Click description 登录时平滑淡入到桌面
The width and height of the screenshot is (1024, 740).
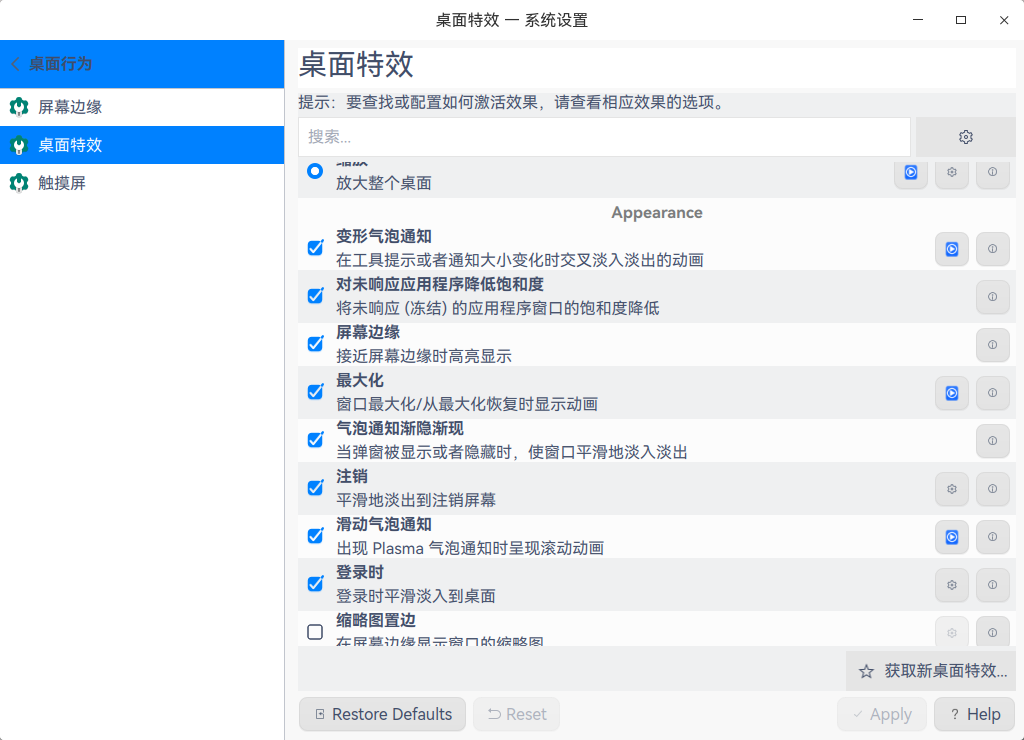tap(415, 596)
